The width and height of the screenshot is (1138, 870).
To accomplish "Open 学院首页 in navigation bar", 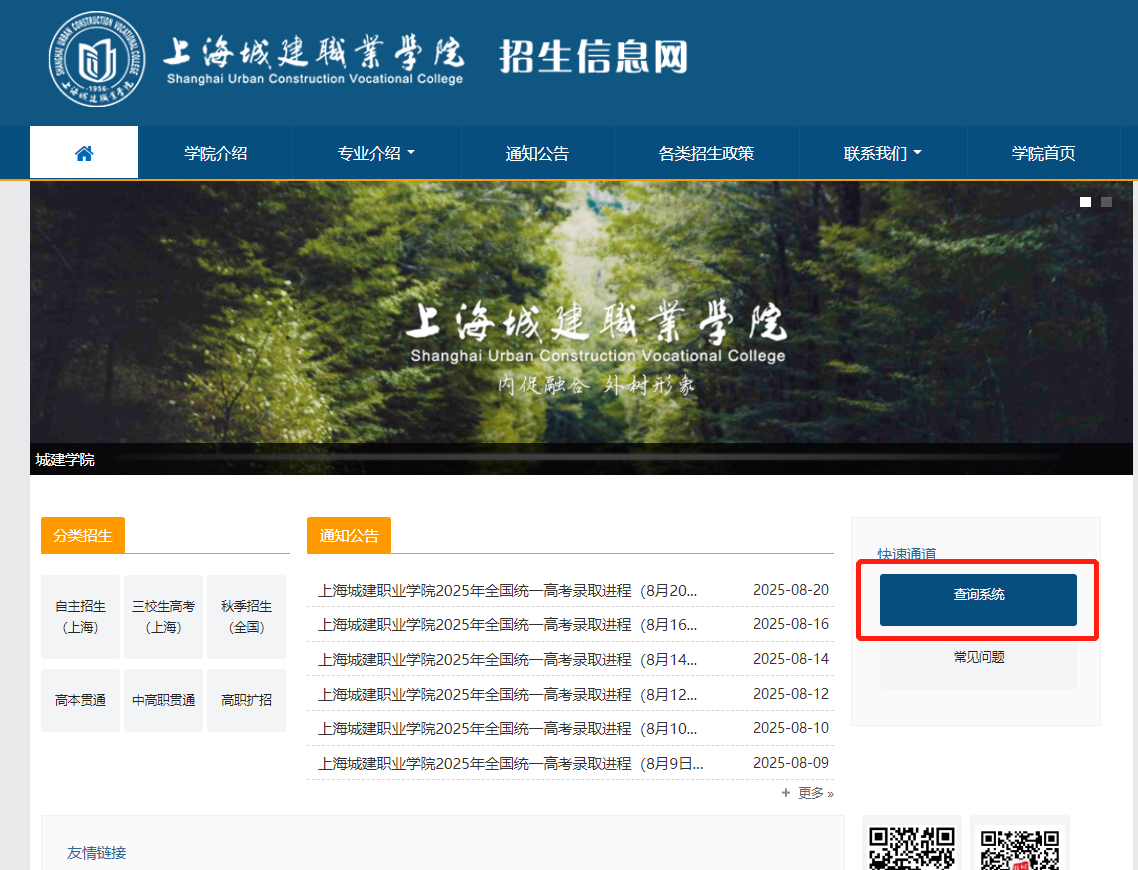I will pyautogui.click(x=1043, y=153).
